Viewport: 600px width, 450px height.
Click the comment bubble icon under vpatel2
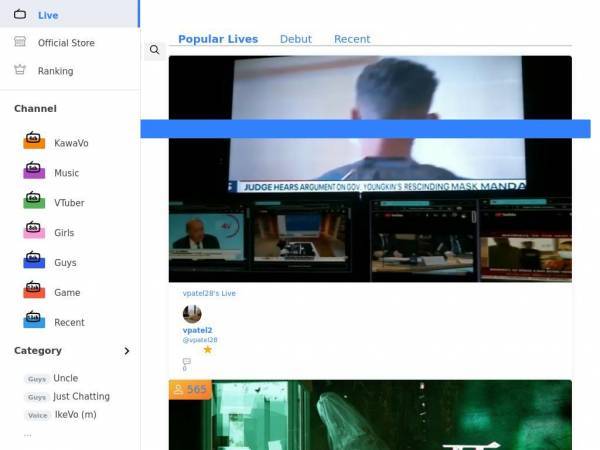187,361
